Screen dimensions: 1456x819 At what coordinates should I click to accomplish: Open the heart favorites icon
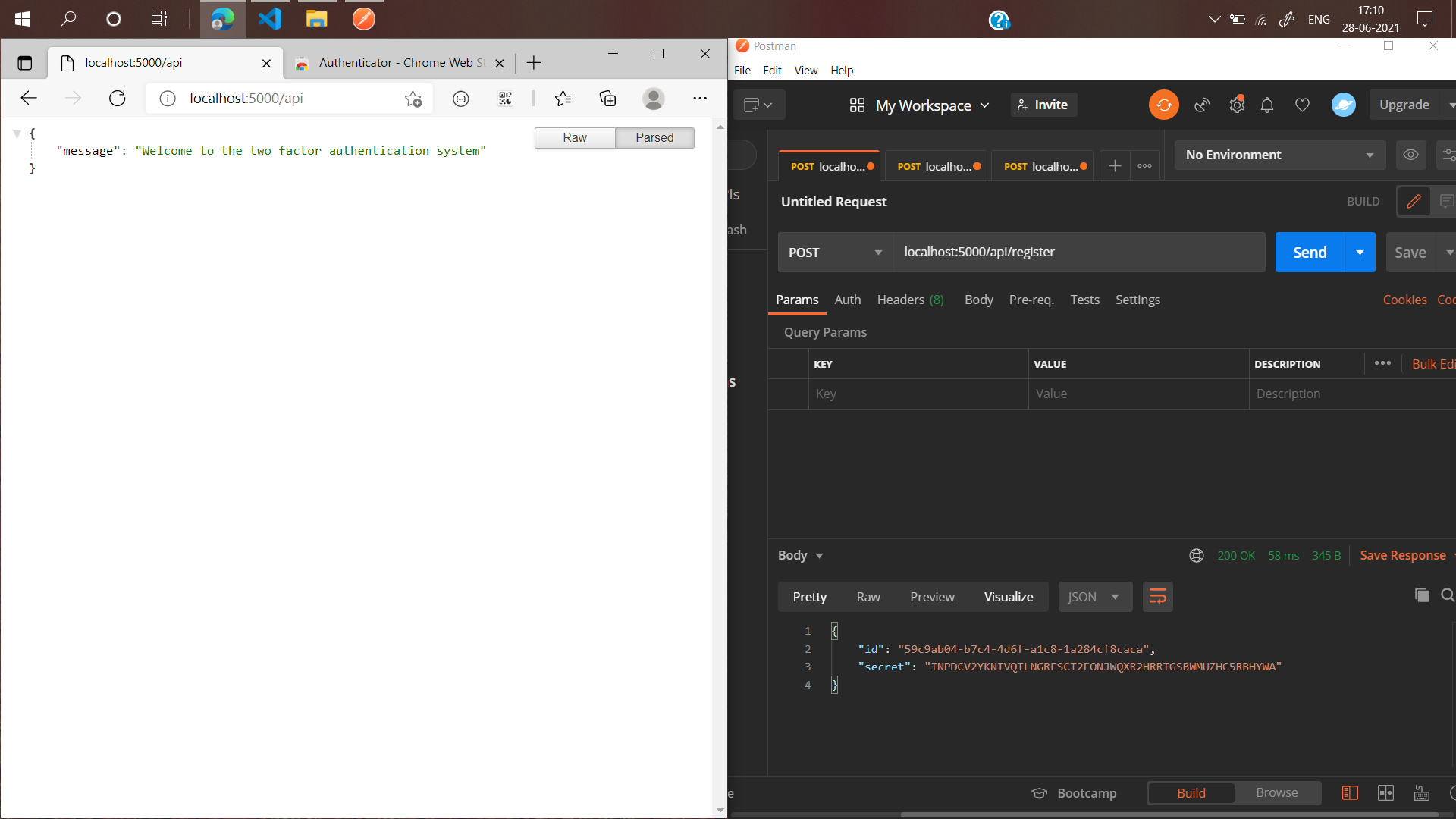[1302, 104]
